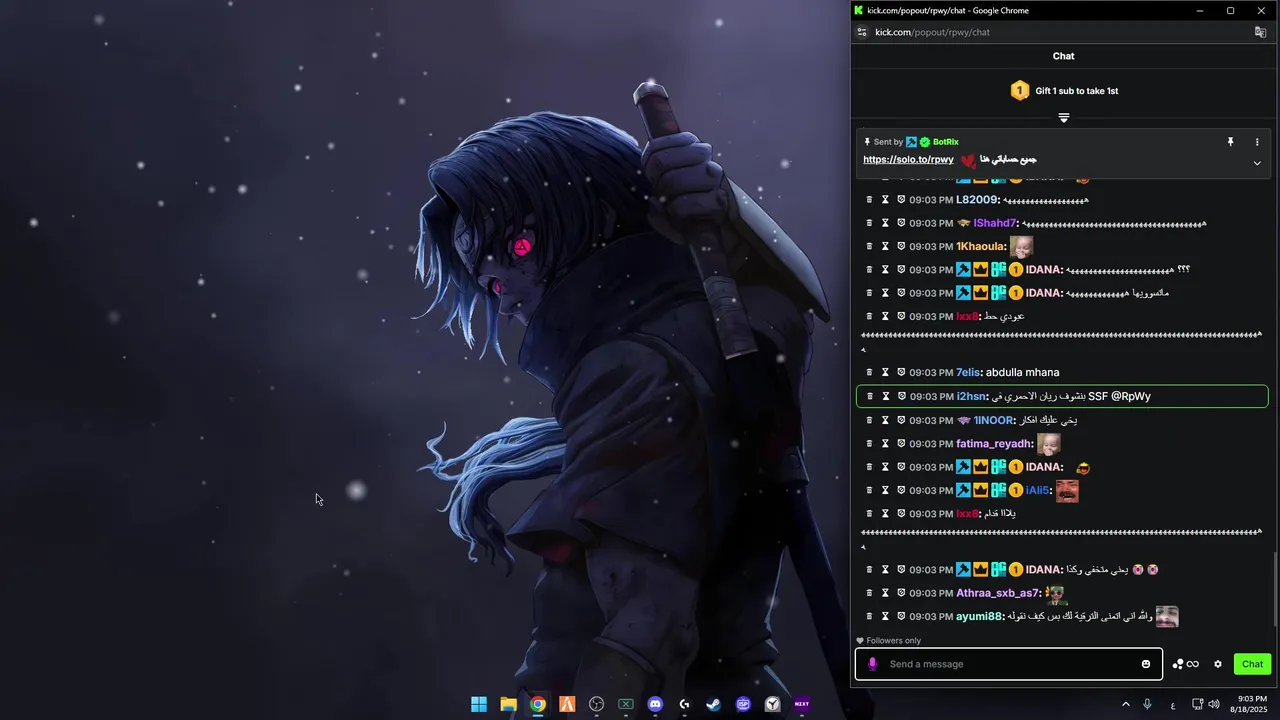Click the 1Khaoula baby emote image
The height and width of the screenshot is (720, 1280).
(x=1021, y=246)
